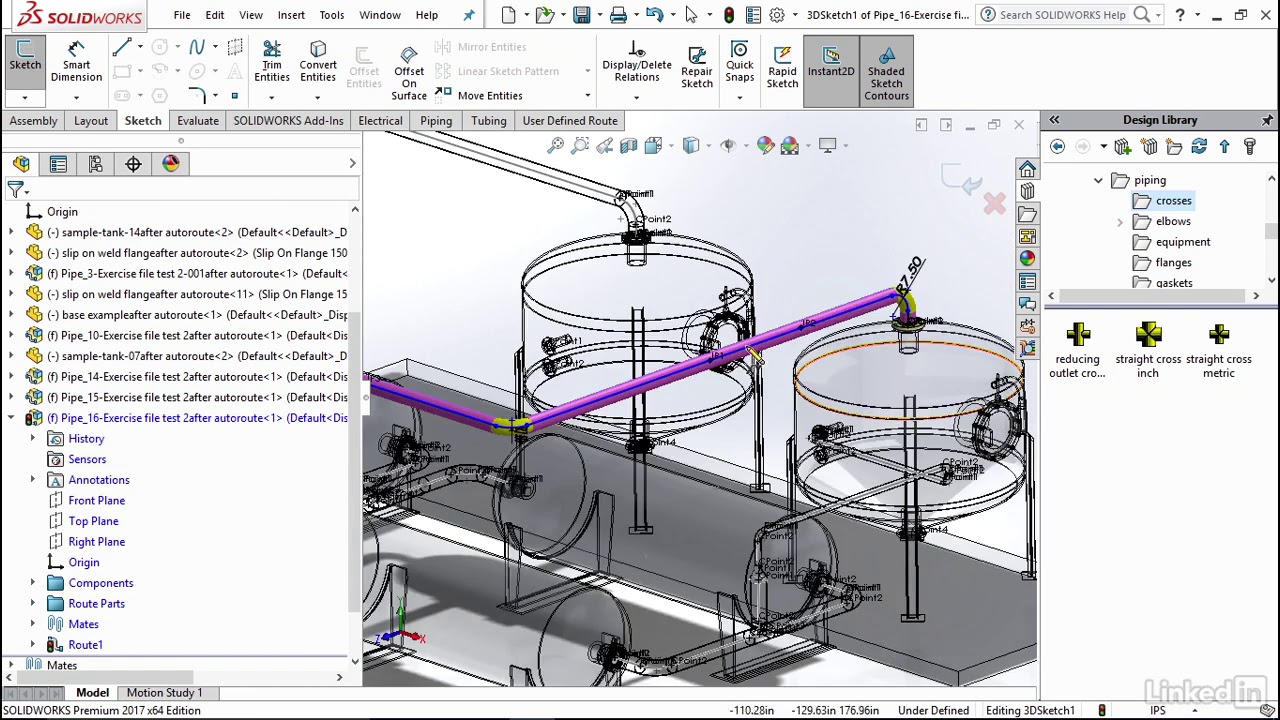This screenshot has width=1280, height=720.
Task: Collapse Pipe_16-Exercise file test 2after autoroute
Action: pyautogui.click(x=11, y=418)
